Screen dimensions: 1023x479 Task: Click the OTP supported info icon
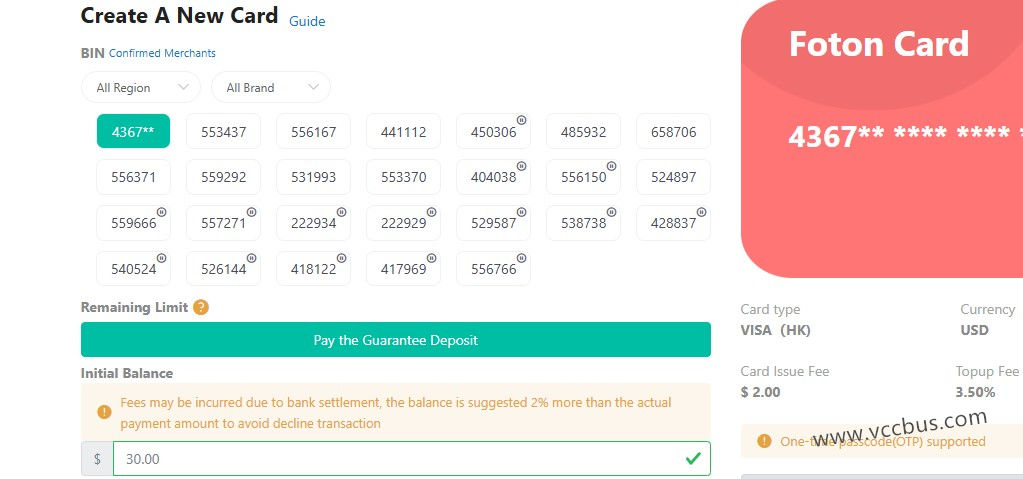click(764, 441)
